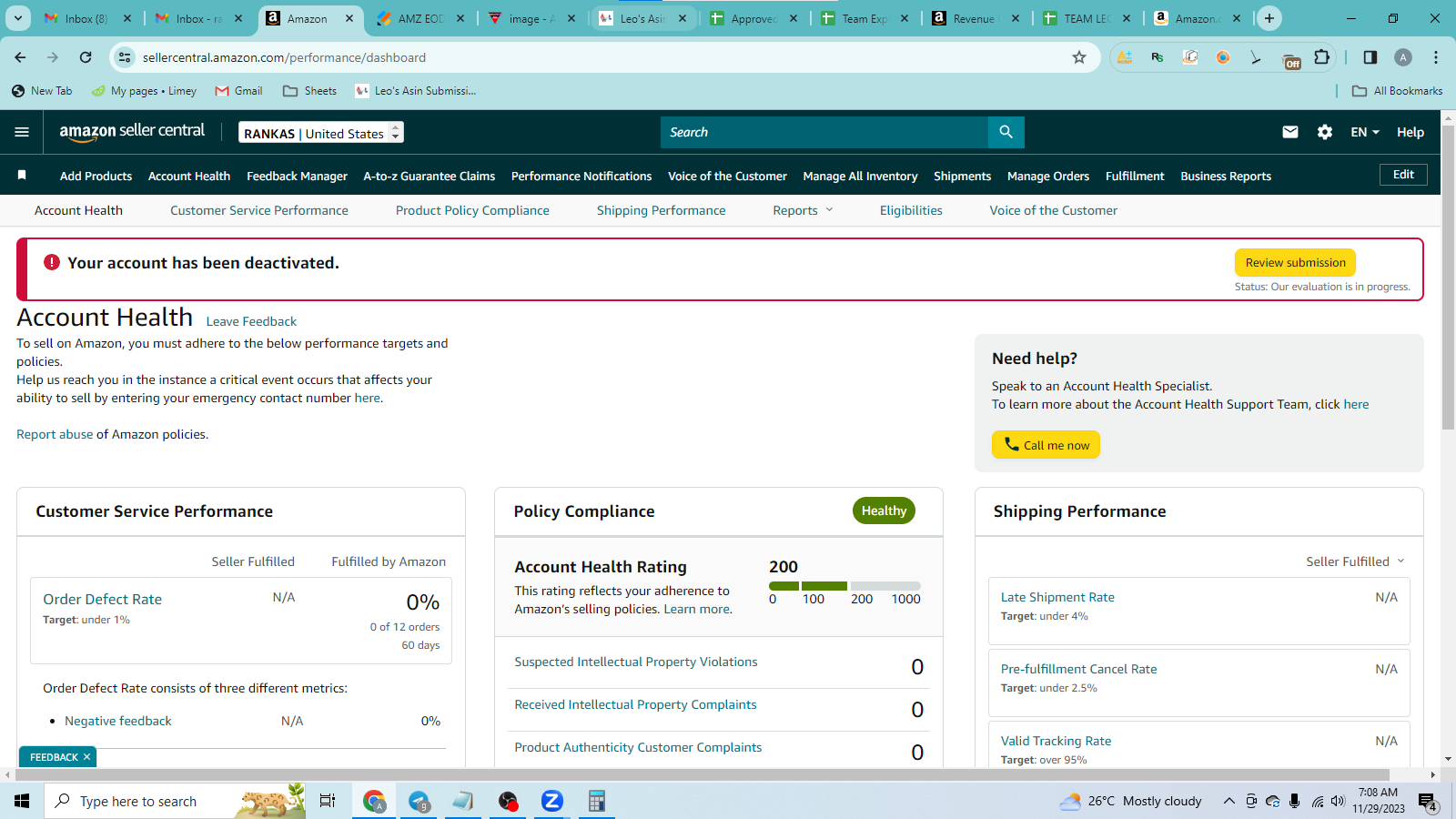1456x819 pixels.
Task: Open Add Products menu item
Action: (x=96, y=177)
